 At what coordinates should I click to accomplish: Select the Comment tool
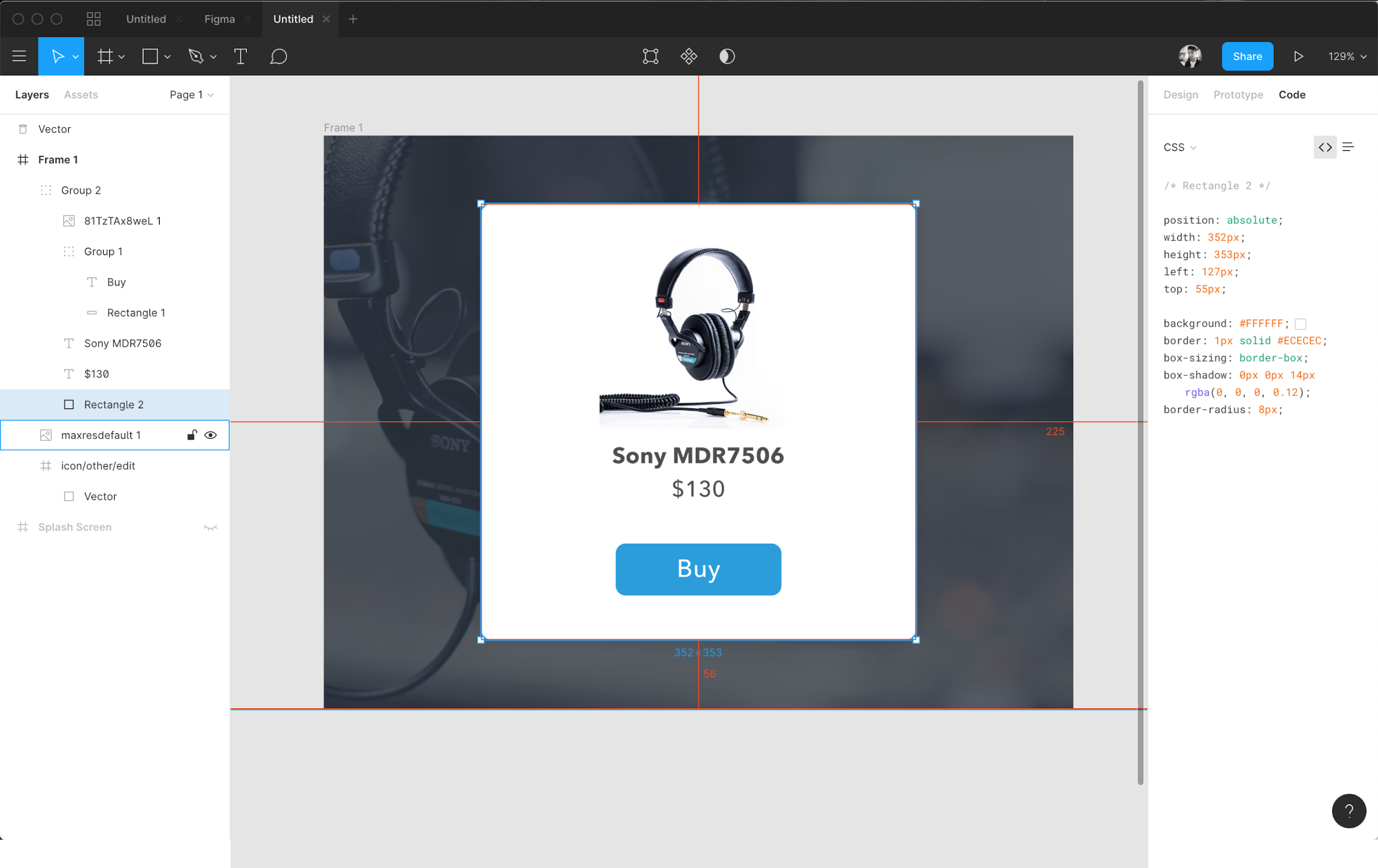(x=278, y=56)
